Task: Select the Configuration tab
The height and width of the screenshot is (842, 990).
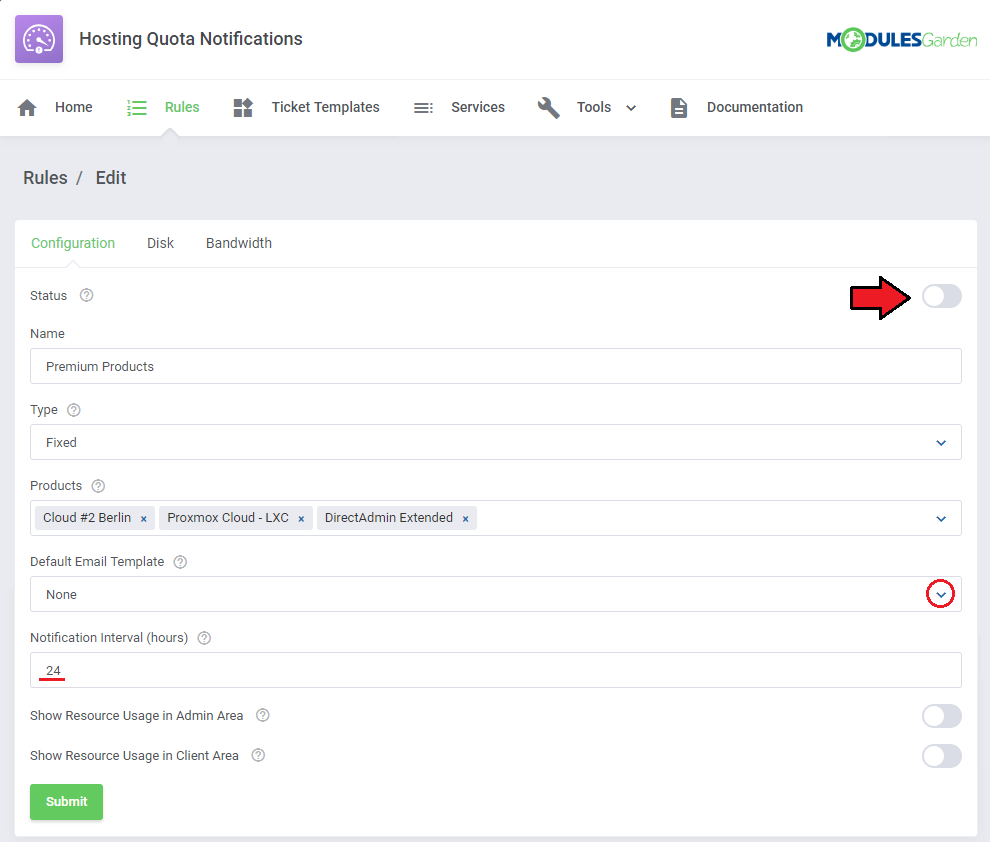Action: tap(73, 244)
